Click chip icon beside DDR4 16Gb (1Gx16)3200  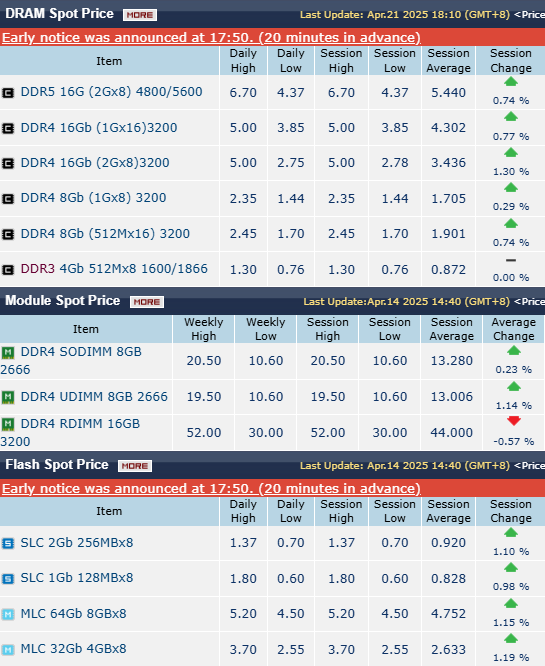[x=8, y=128]
